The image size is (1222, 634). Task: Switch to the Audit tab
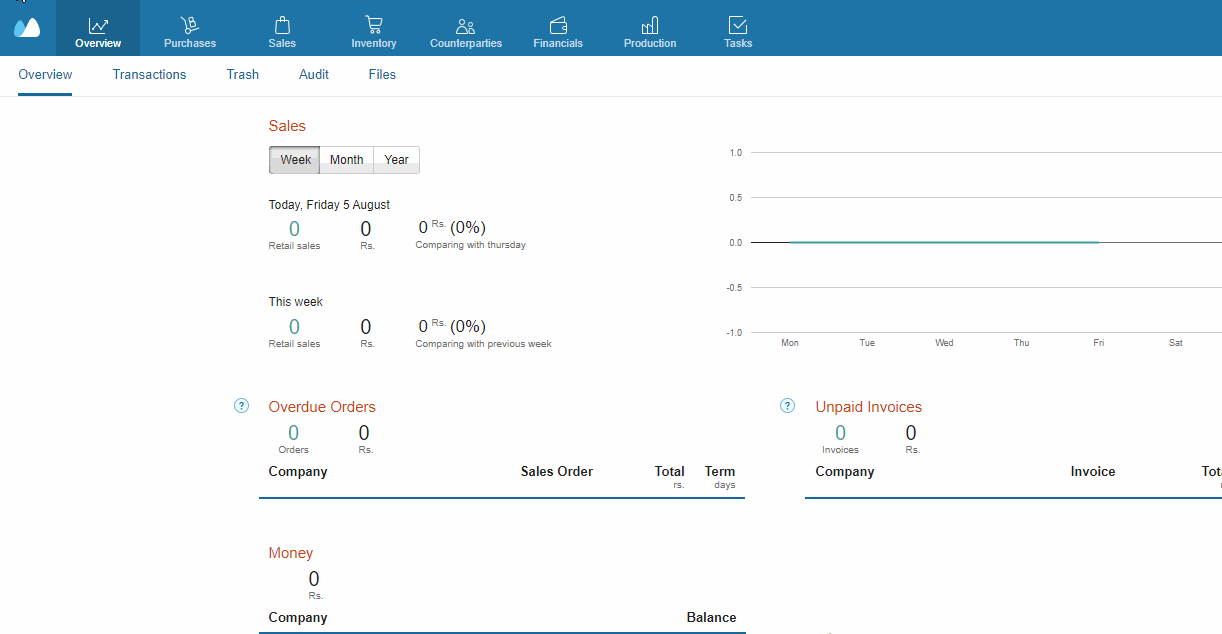click(x=314, y=75)
